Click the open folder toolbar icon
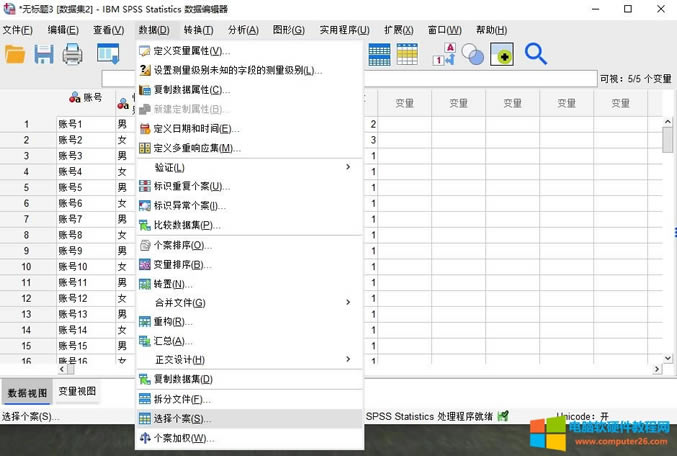Screen dimensions: 677x456 [x=15, y=55]
